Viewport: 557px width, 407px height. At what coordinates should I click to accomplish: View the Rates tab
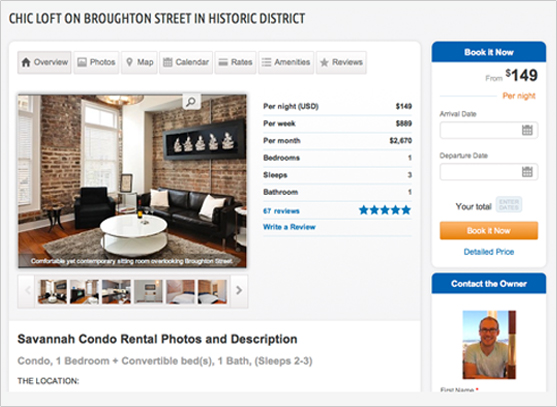(235, 63)
